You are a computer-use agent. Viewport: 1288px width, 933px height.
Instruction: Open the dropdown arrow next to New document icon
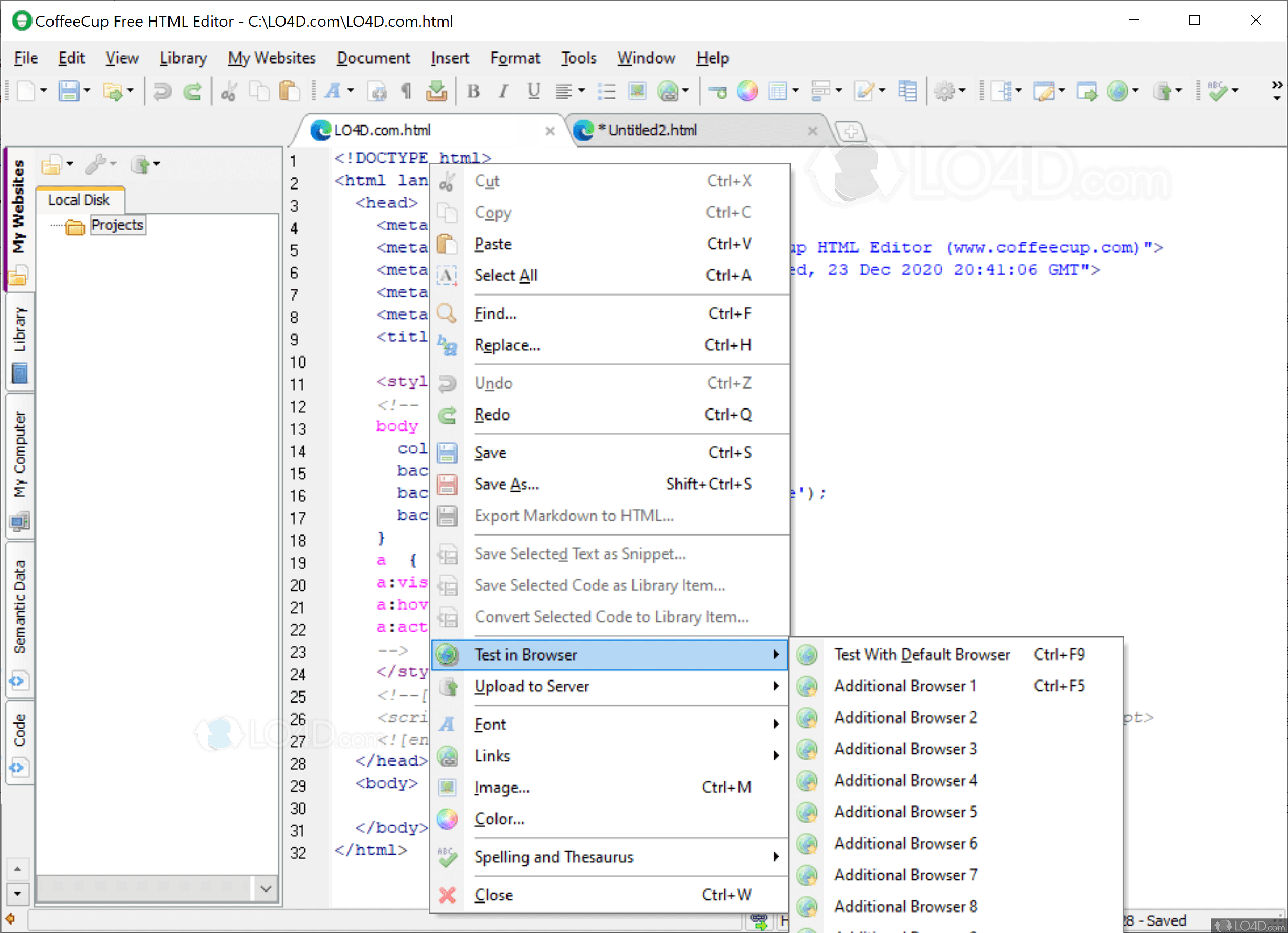click(44, 91)
